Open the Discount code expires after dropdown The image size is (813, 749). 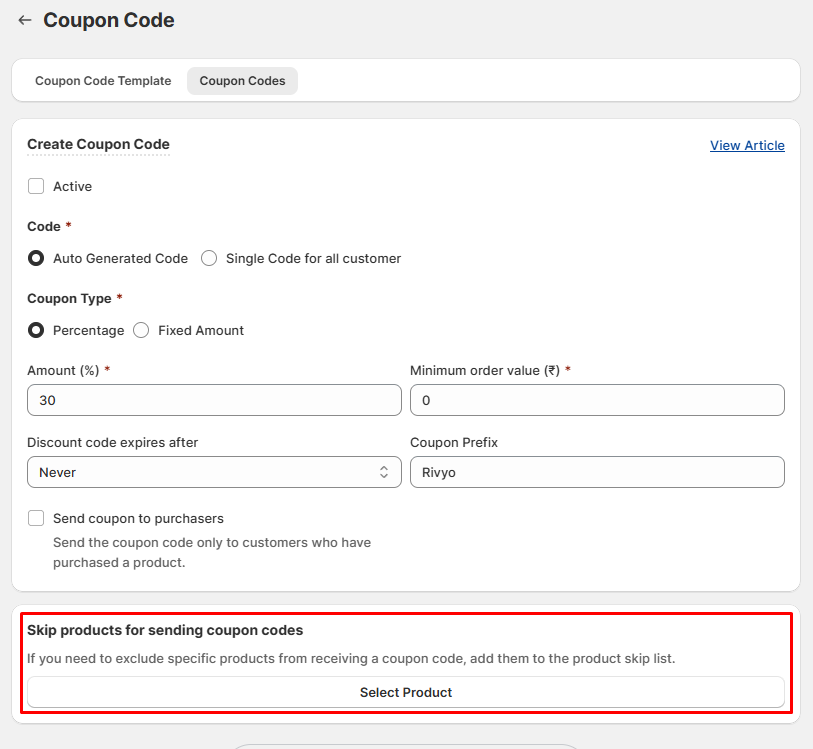[x=214, y=472]
